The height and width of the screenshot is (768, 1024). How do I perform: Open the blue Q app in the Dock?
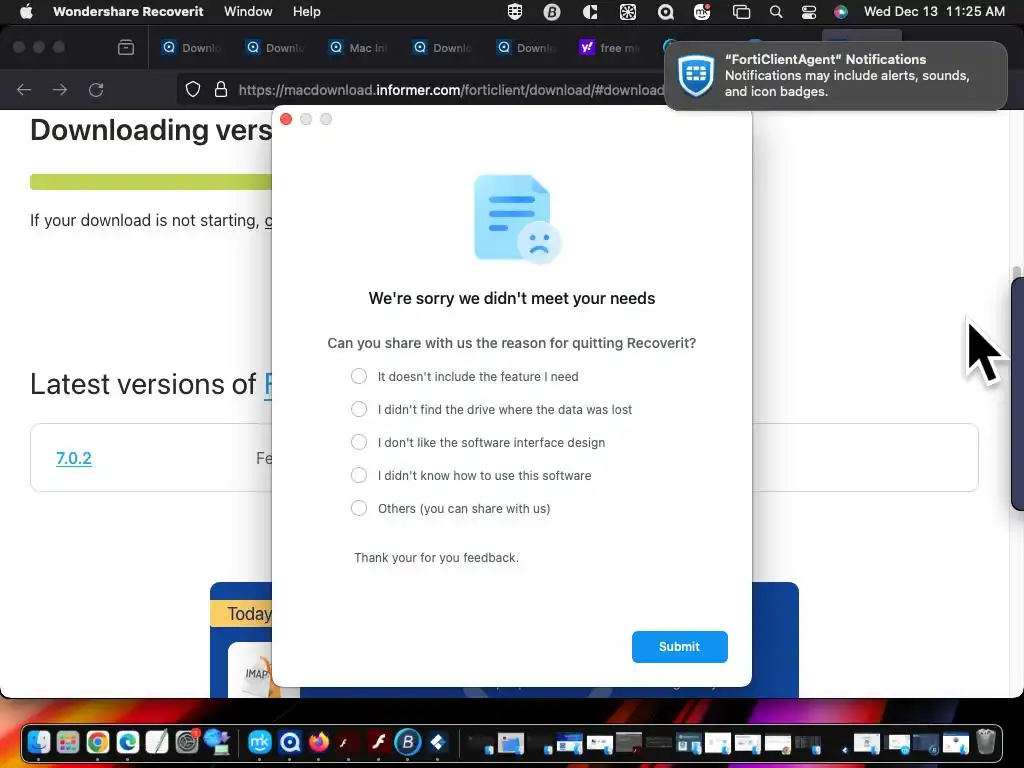coord(290,743)
